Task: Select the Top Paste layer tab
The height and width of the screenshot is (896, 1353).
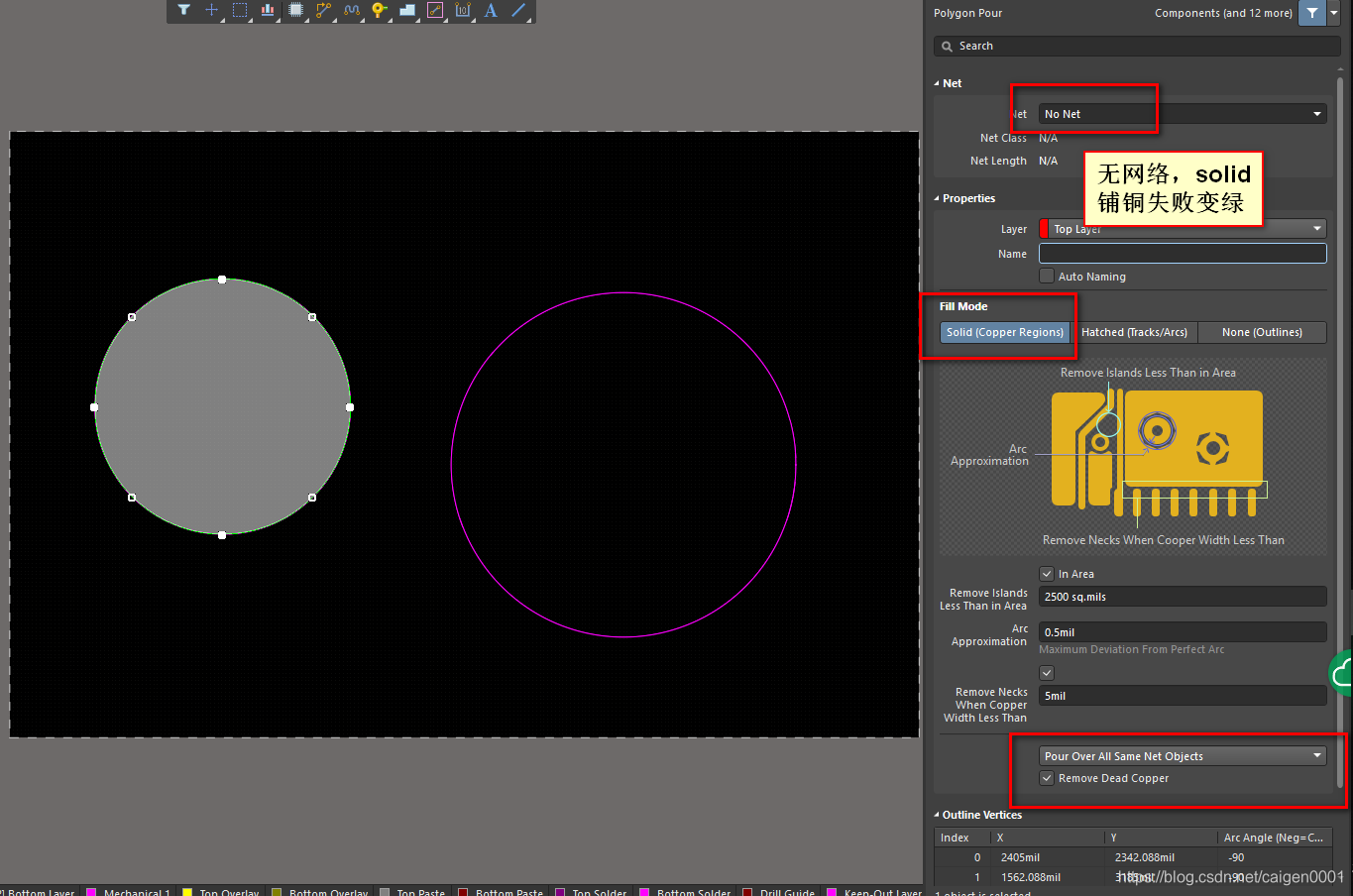Action: 420,892
